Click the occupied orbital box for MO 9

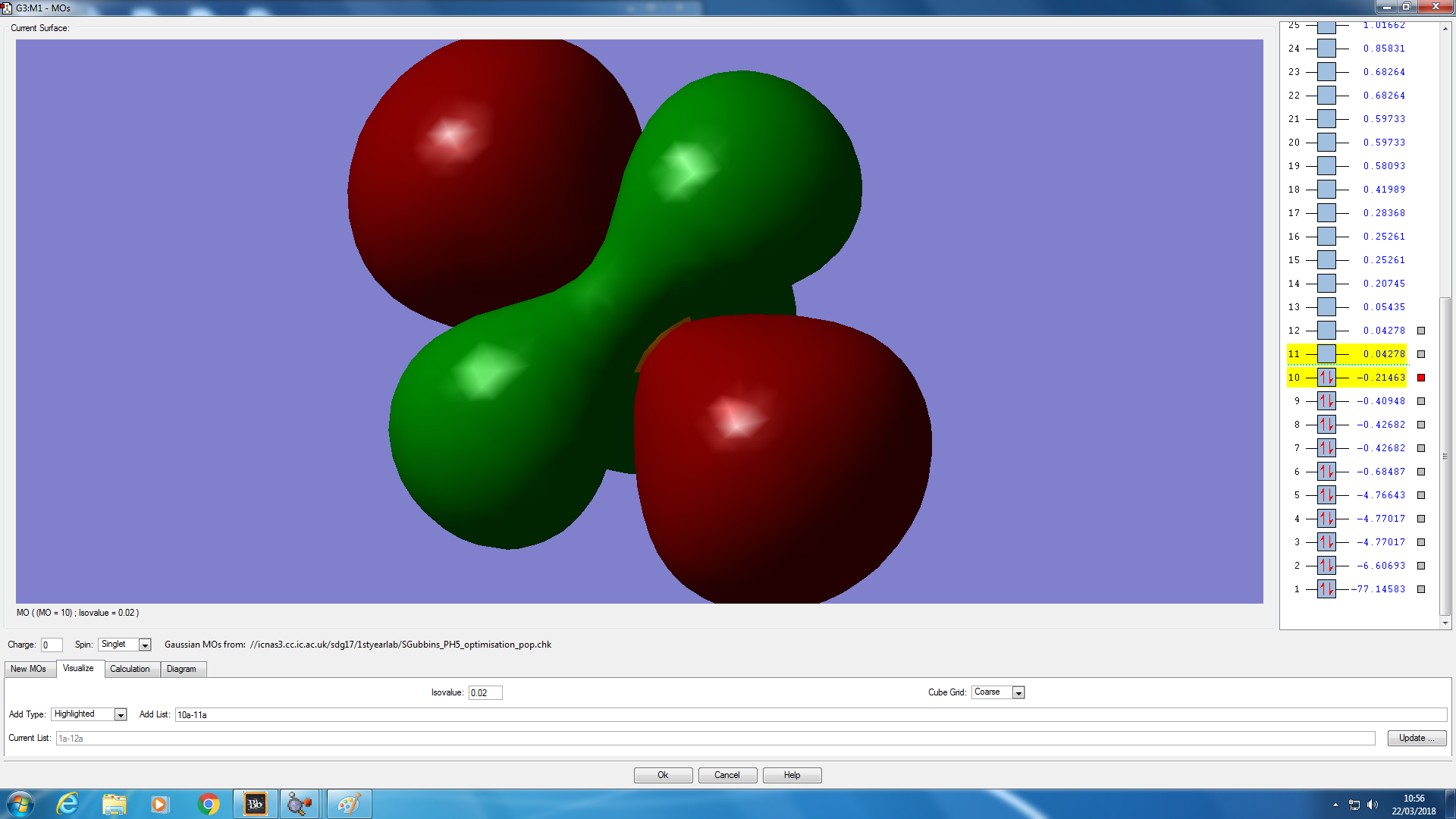coord(1326,401)
